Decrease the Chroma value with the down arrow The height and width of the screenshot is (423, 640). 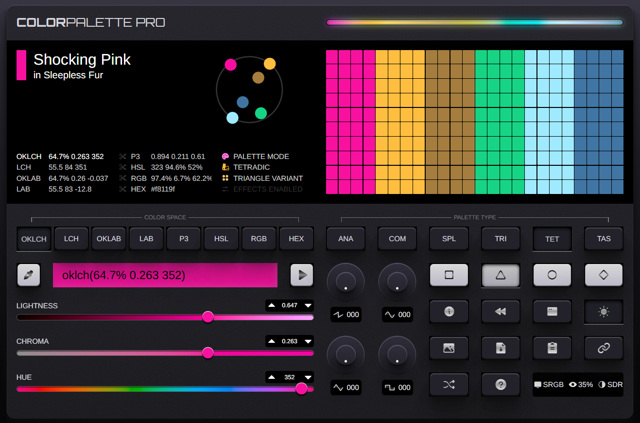[x=308, y=341]
